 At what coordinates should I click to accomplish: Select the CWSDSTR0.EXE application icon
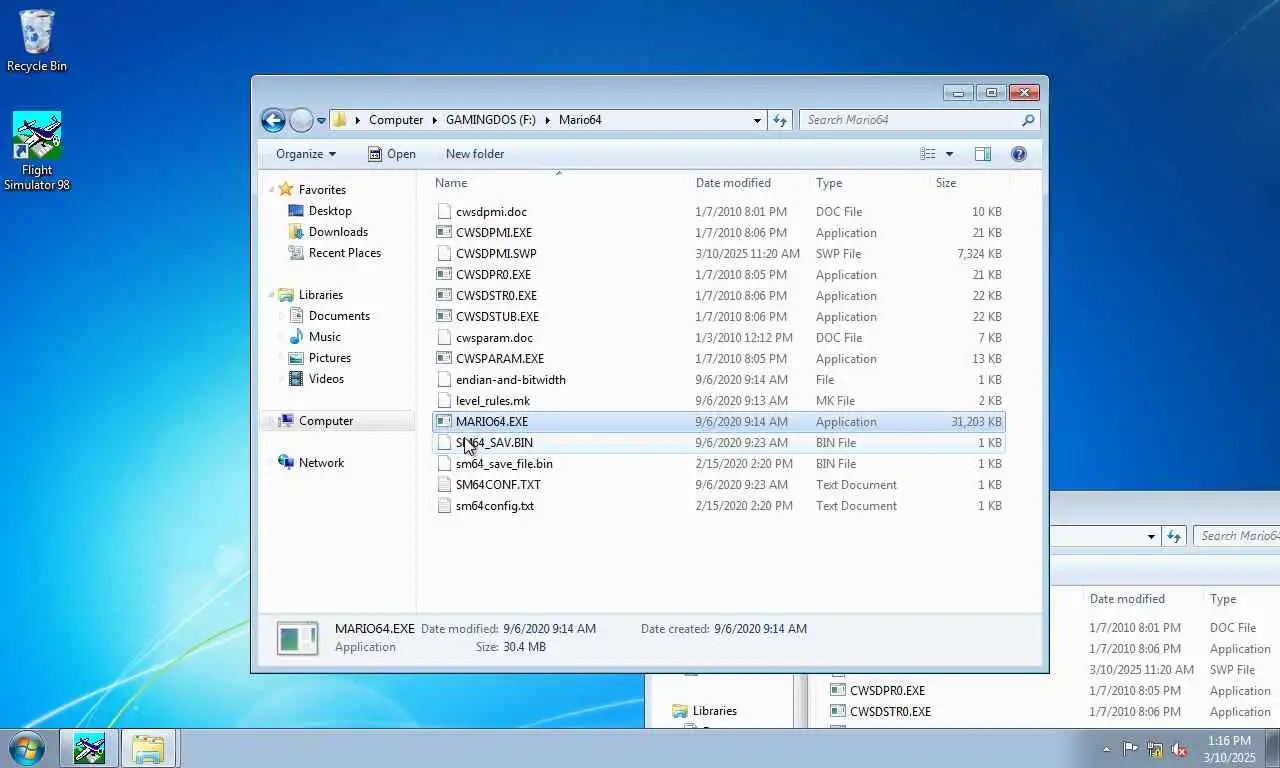[445, 296]
